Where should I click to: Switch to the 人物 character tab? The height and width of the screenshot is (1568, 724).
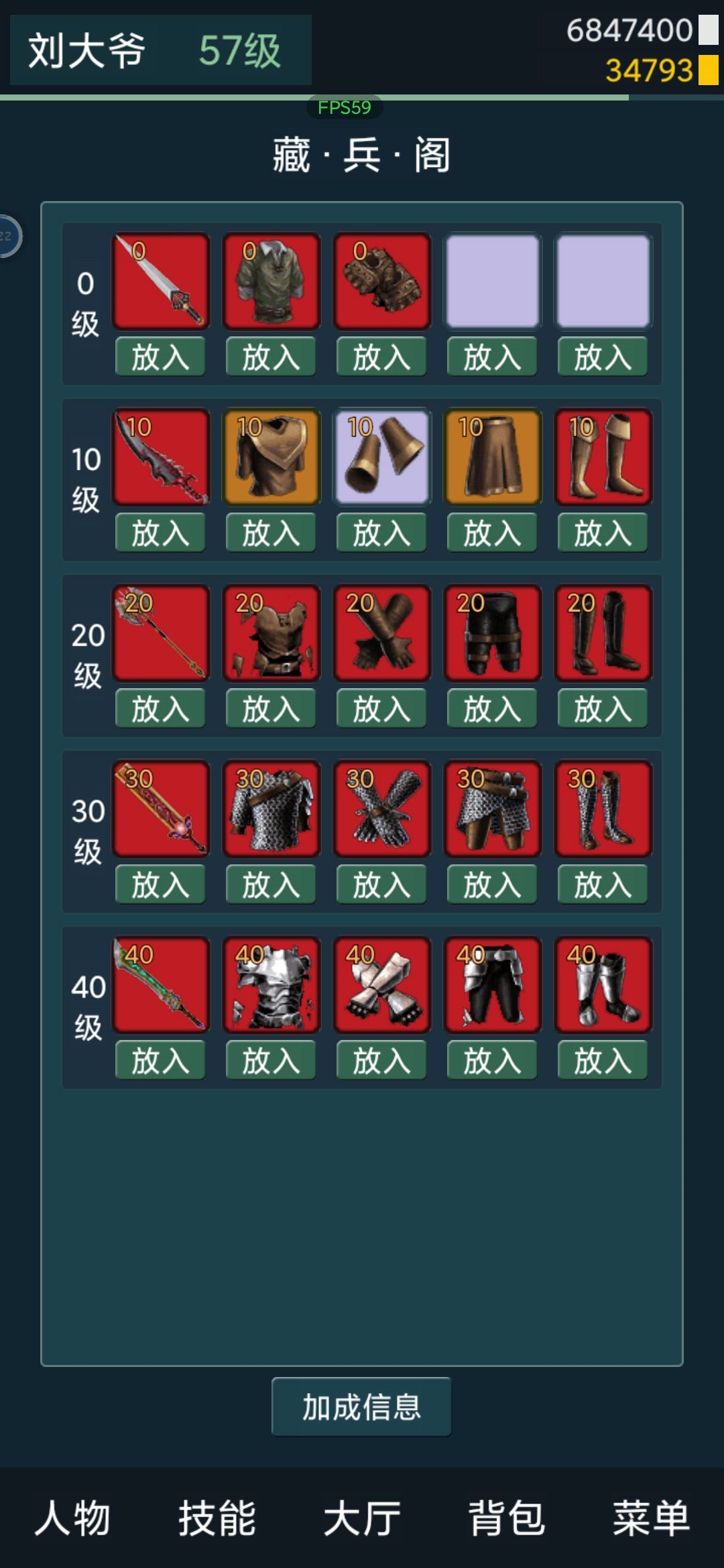(x=72, y=1518)
